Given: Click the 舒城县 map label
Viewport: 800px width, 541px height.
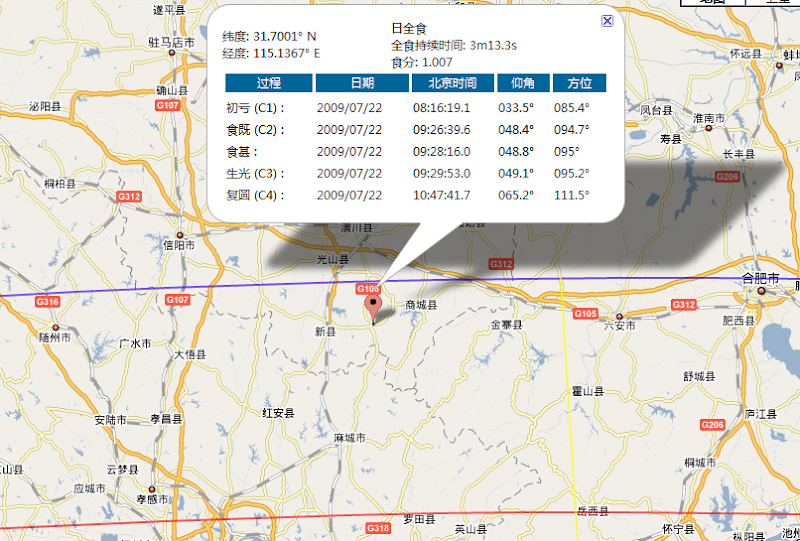Looking at the screenshot, I should (699, 377).
